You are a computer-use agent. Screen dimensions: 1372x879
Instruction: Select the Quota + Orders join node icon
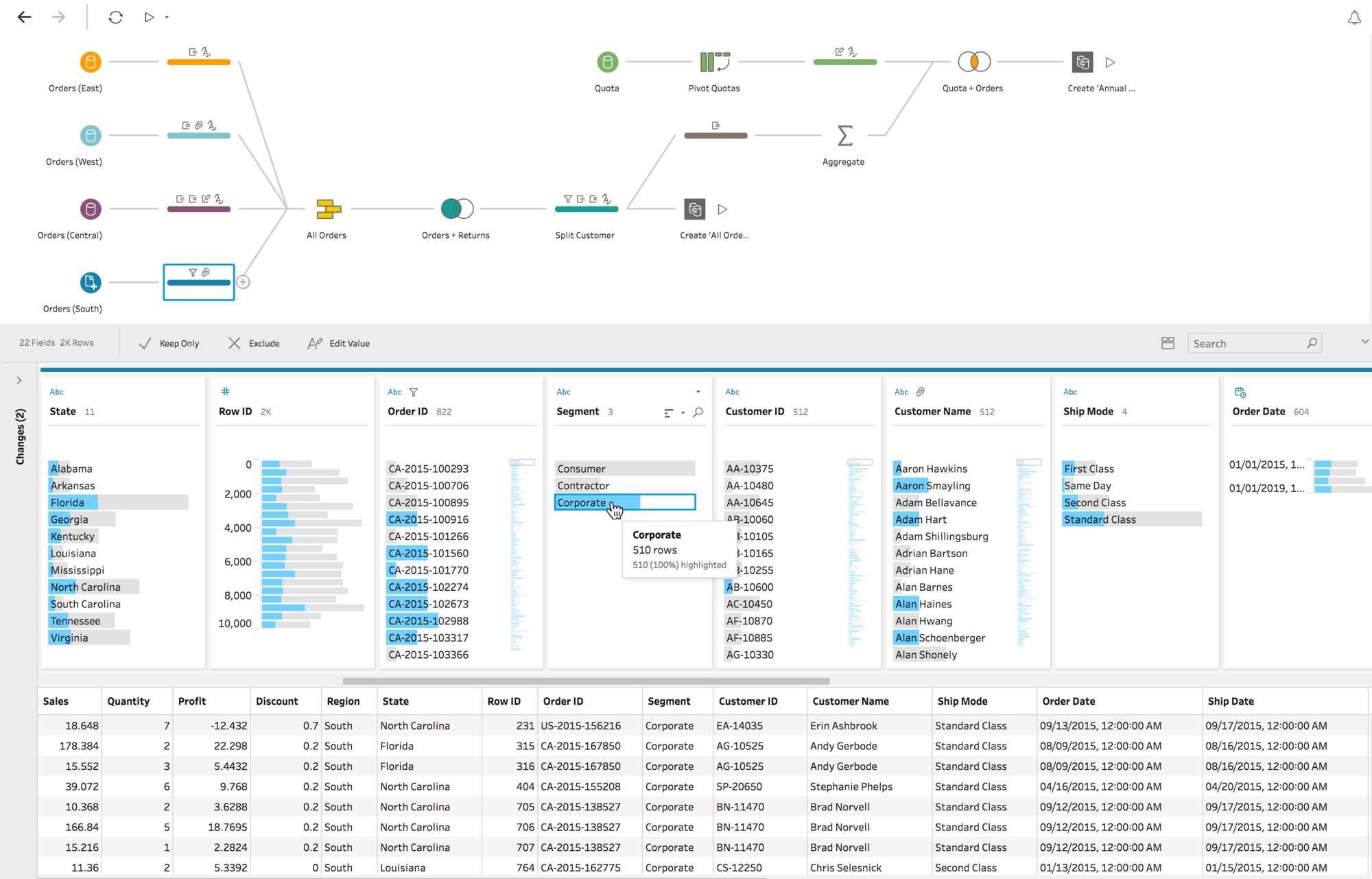point(972,62)
